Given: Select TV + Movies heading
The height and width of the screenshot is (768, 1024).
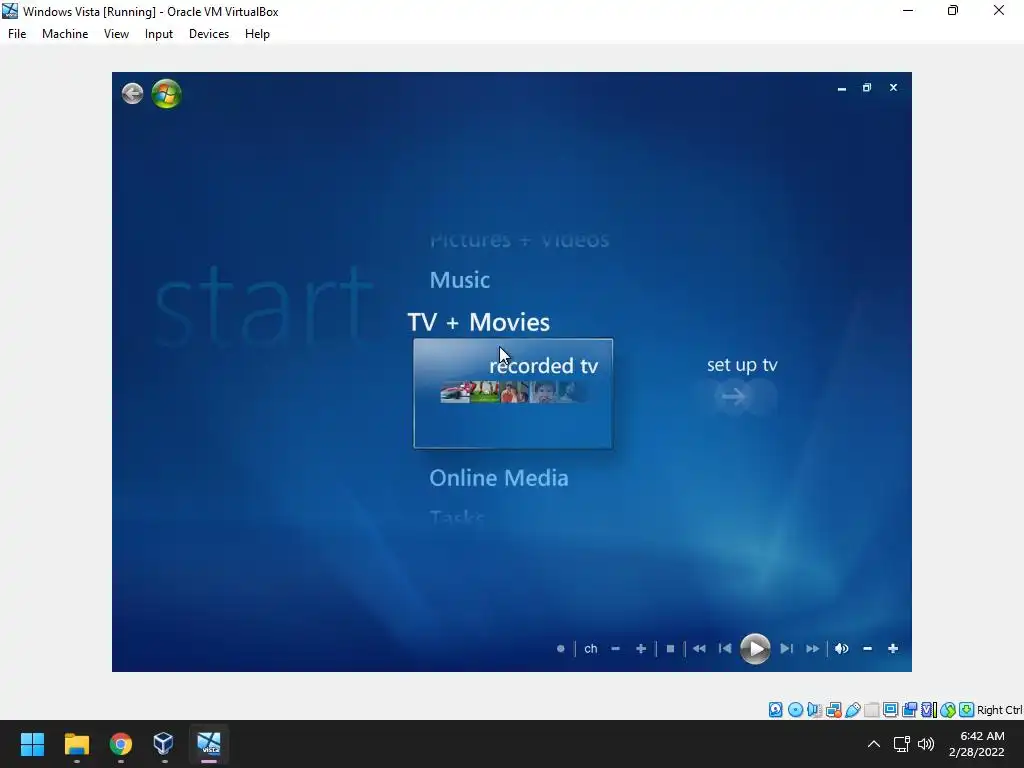Looking at the screenshot, I should pyautogui.click(x=479, y=322).
